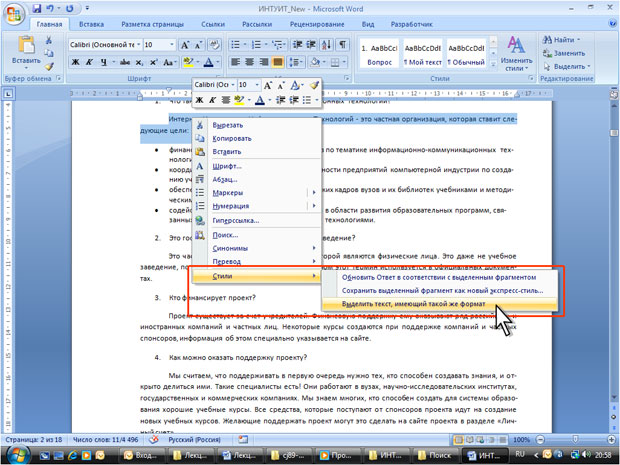Click Format Painter brush in ribbon clipboard
Image resolution: width=620 pixels, height=465 pixels.
[49, 66]
